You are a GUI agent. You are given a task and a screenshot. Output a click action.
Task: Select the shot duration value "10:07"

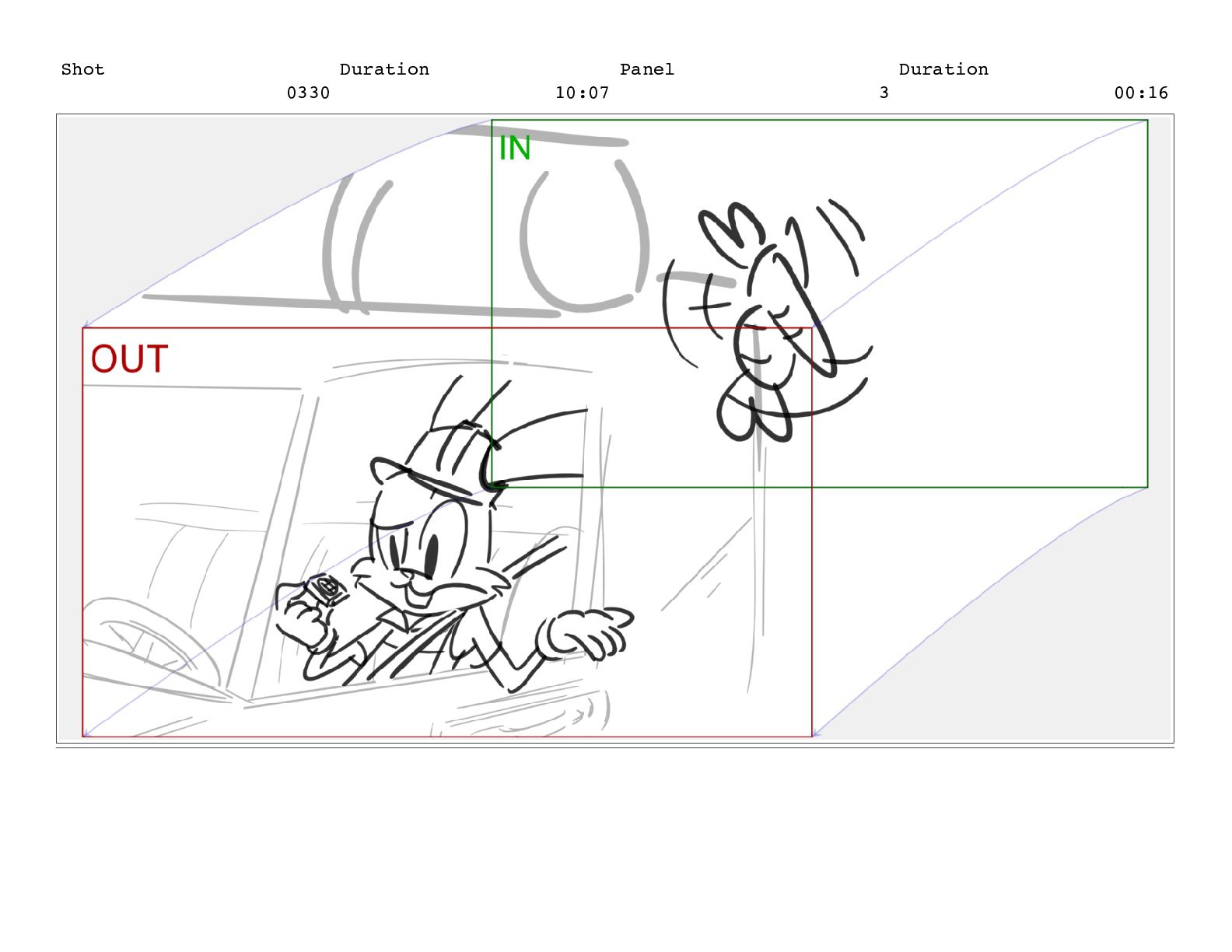(x=583, y=93)
